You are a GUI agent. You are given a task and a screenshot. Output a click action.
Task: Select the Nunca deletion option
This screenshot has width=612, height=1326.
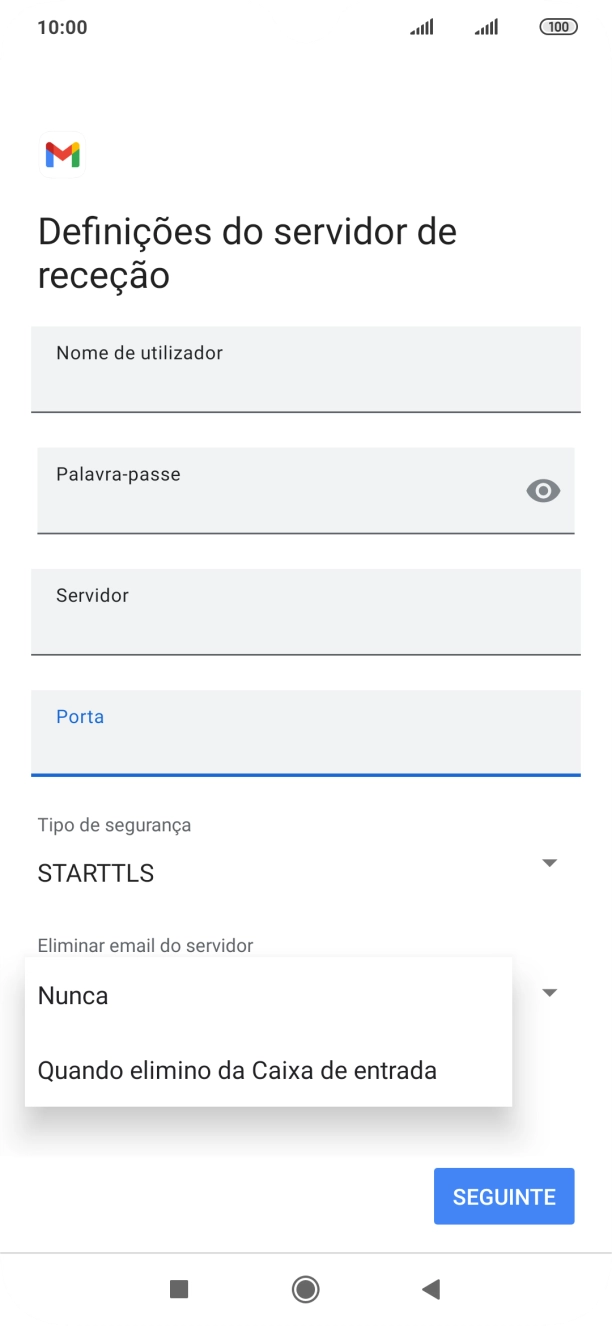coord(72,995)
